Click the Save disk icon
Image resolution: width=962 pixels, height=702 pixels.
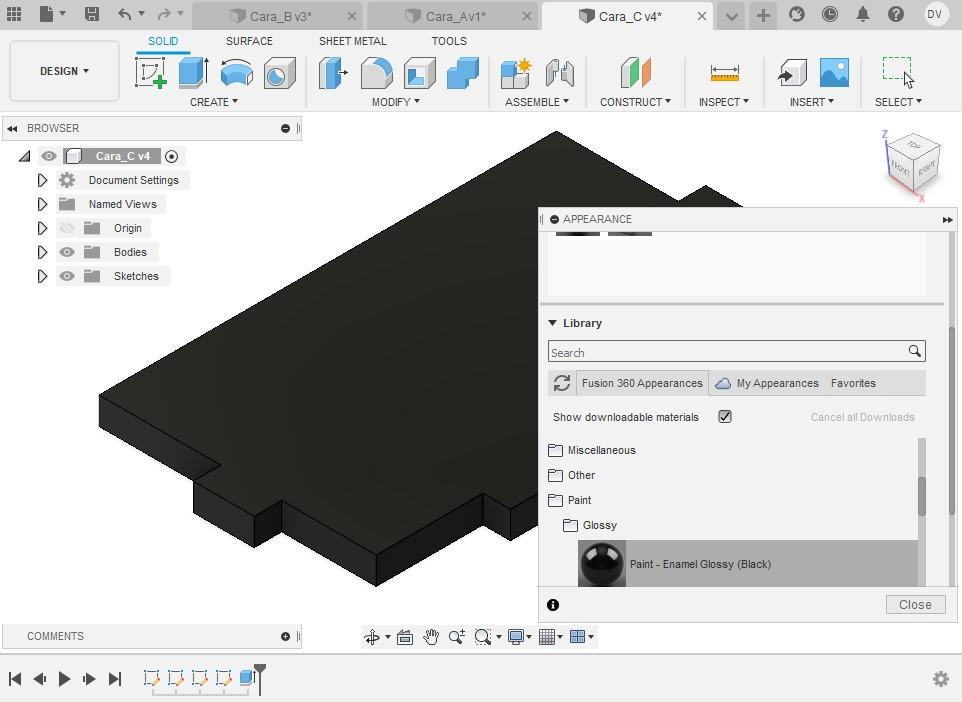click(x=91, y=14)
